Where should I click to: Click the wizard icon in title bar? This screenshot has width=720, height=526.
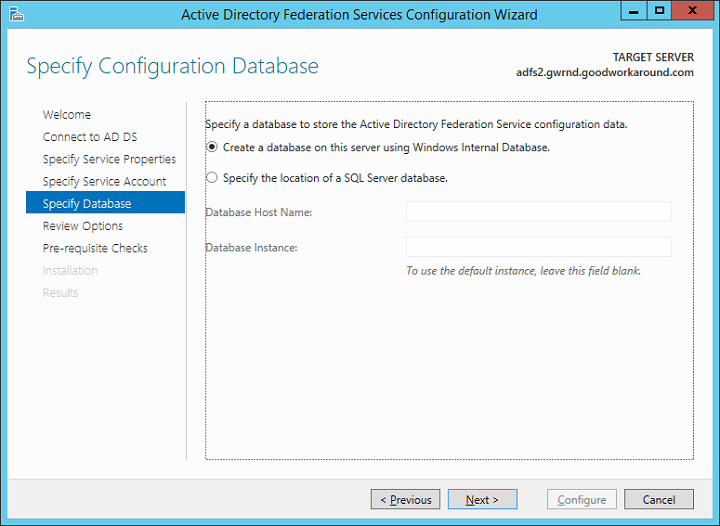[12, 14]
